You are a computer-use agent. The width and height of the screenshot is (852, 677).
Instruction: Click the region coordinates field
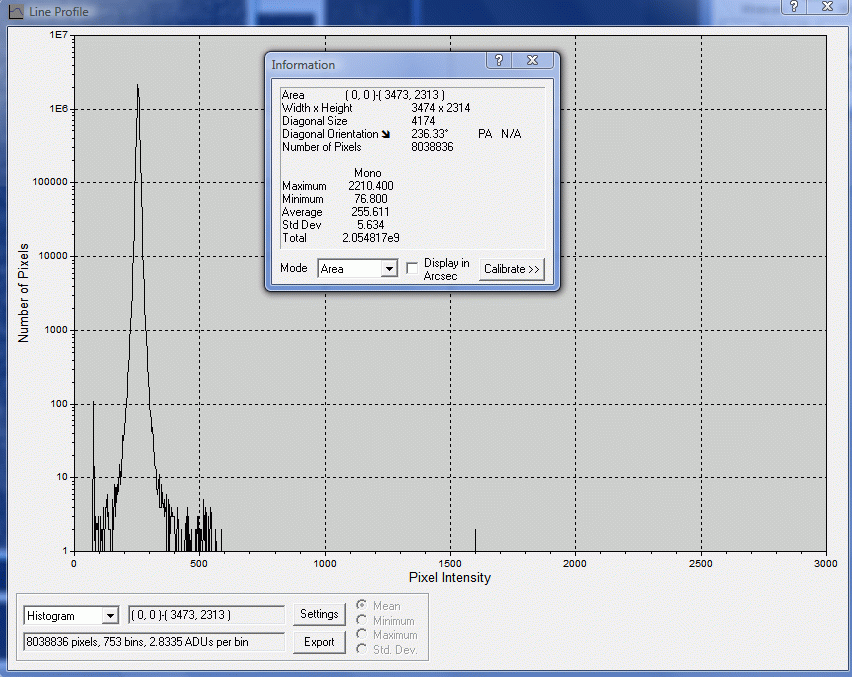(x=207, y=615)
